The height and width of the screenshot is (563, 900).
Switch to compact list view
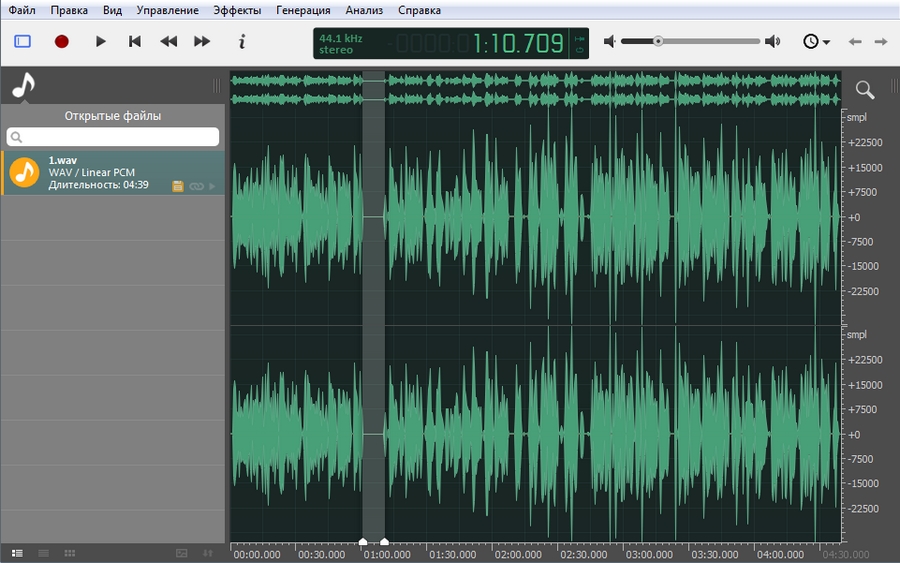pos(44,553)
